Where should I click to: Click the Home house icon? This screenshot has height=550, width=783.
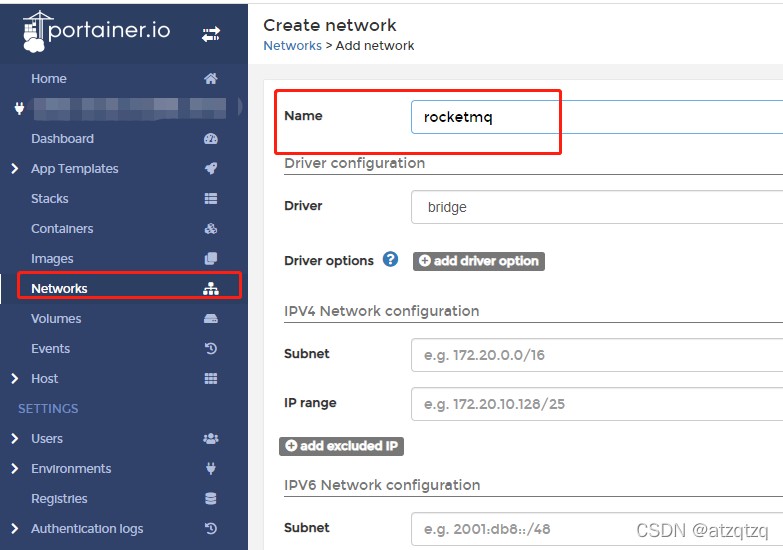(x=211, y=78)
